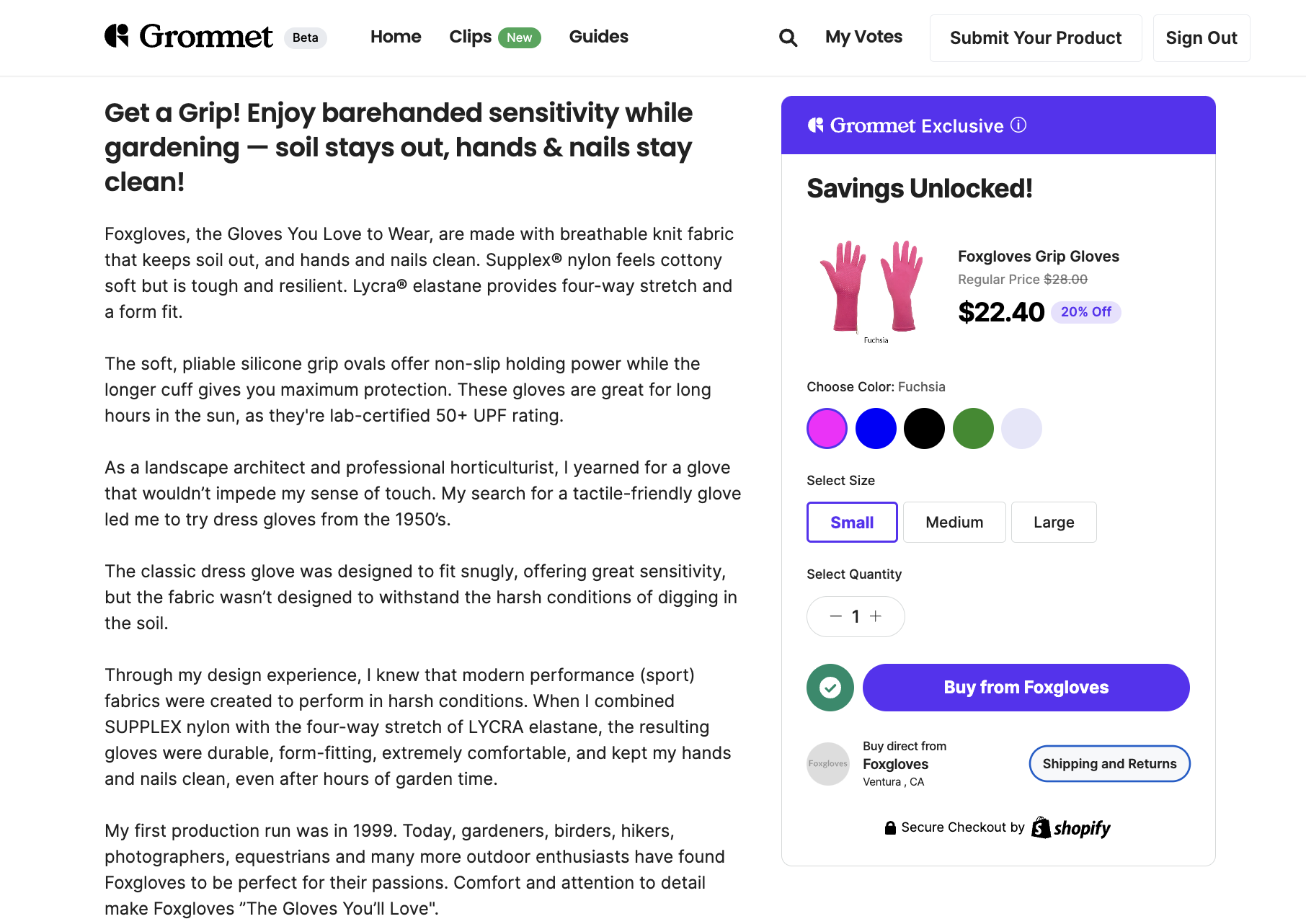
Task: Click the green checkmark beside the Buy button
Action: [830, 688]
